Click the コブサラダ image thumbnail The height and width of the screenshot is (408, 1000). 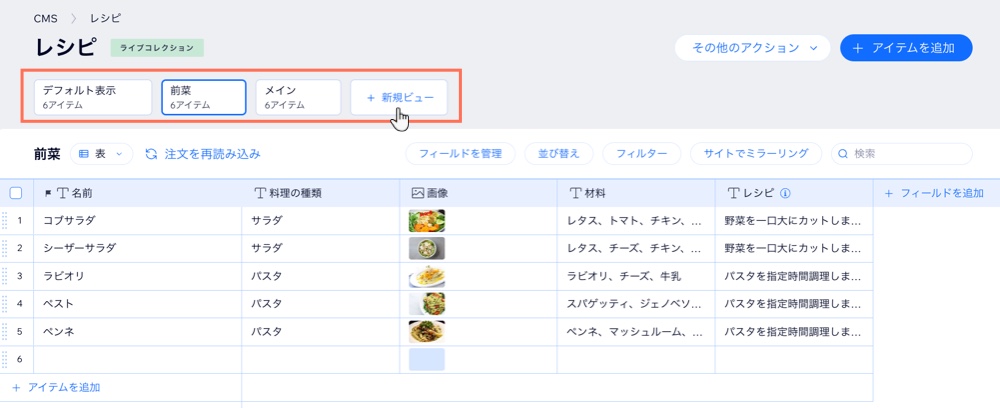427,220
